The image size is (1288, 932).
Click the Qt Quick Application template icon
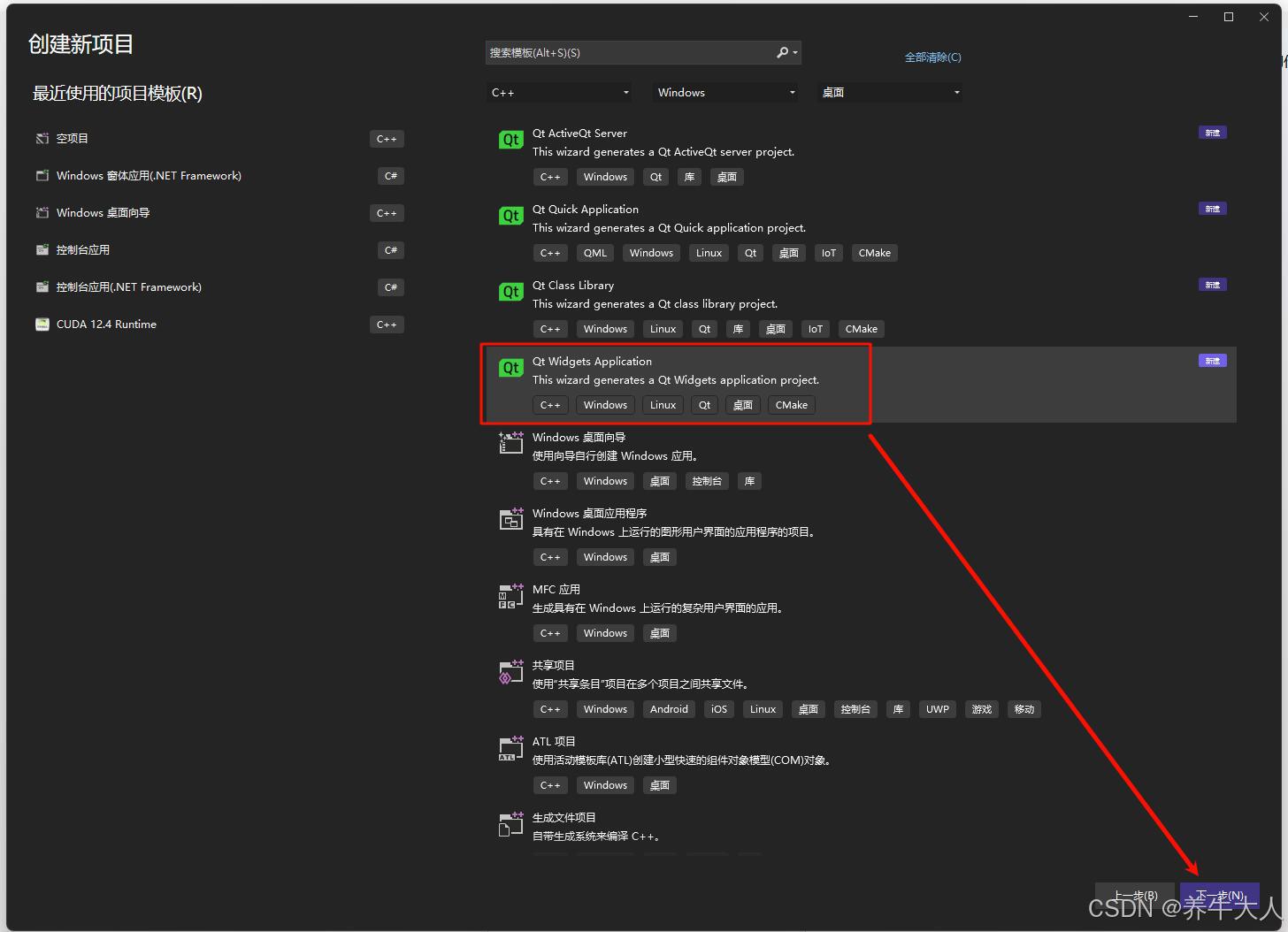click(511, 216)
